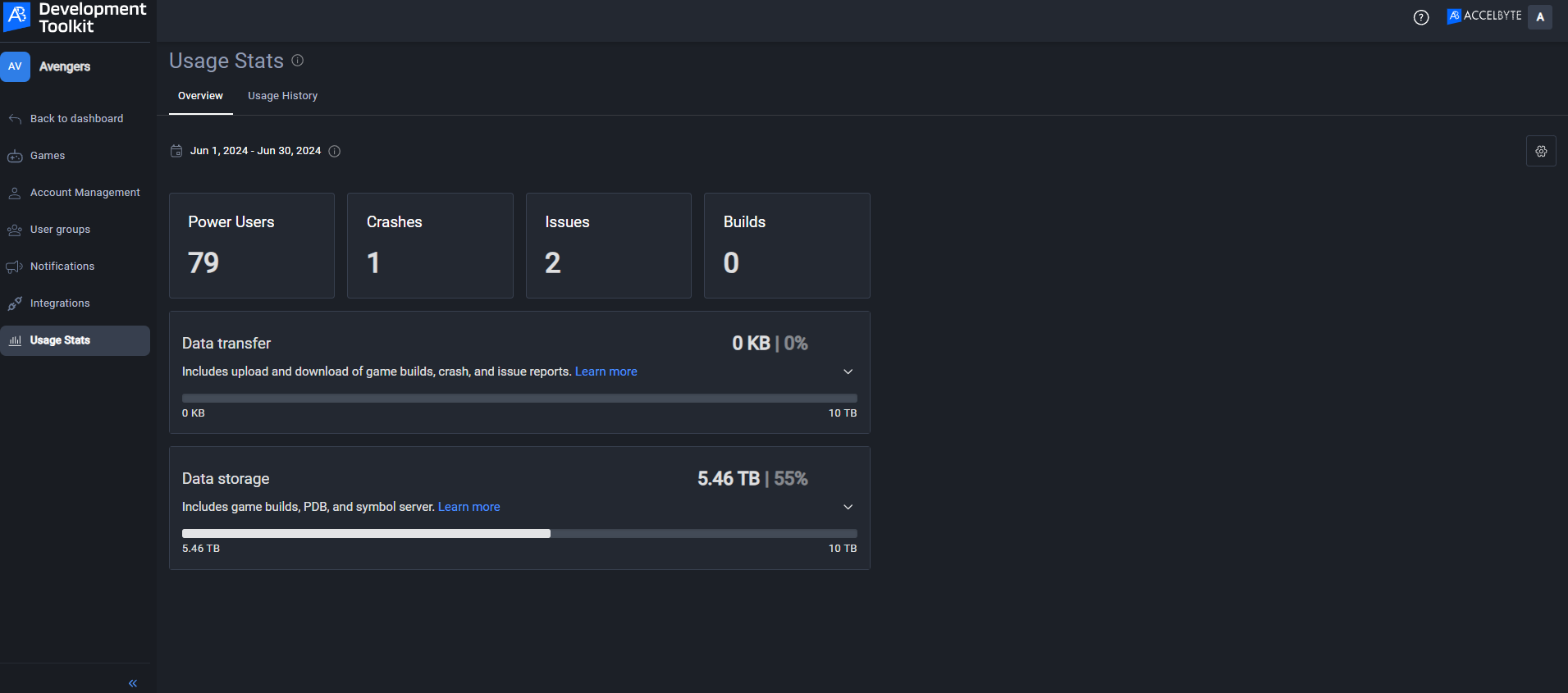The height and width of the screenshot is (693, 1568).
Task: Open User groups menu item
Action: coord(75,230)
